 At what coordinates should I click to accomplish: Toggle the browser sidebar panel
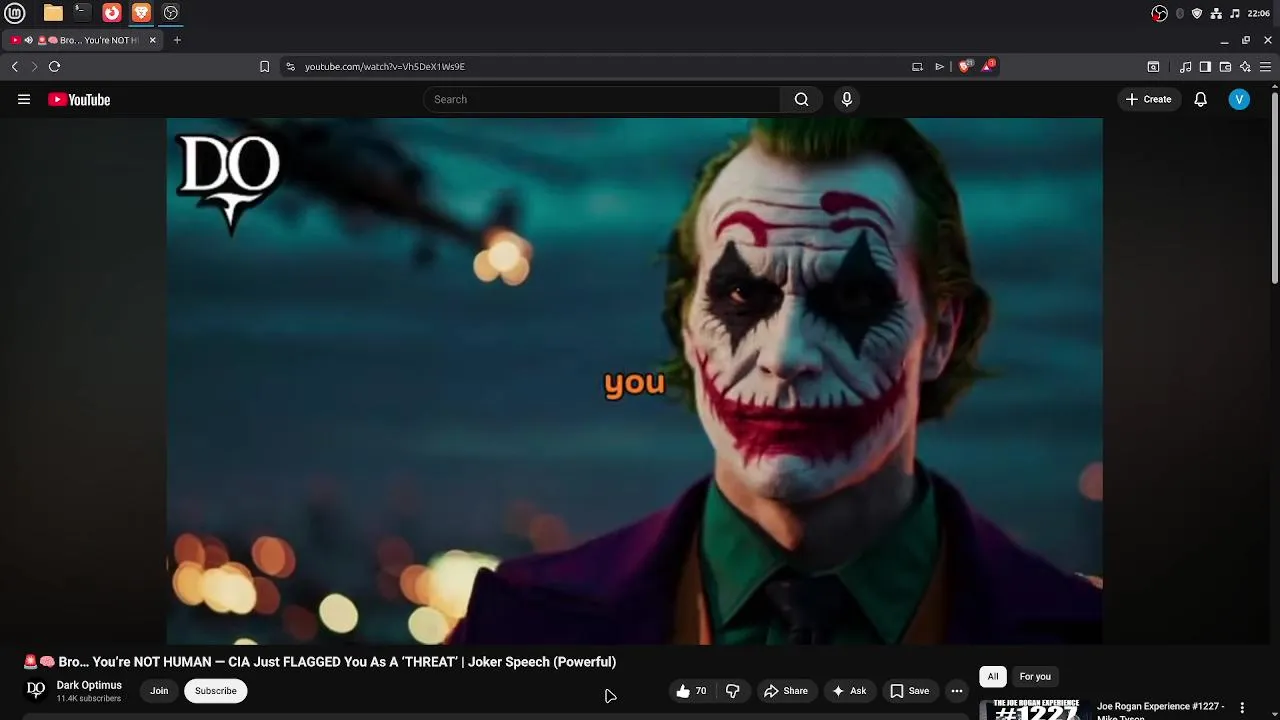pyautogui.click(x=1205, y=67)
